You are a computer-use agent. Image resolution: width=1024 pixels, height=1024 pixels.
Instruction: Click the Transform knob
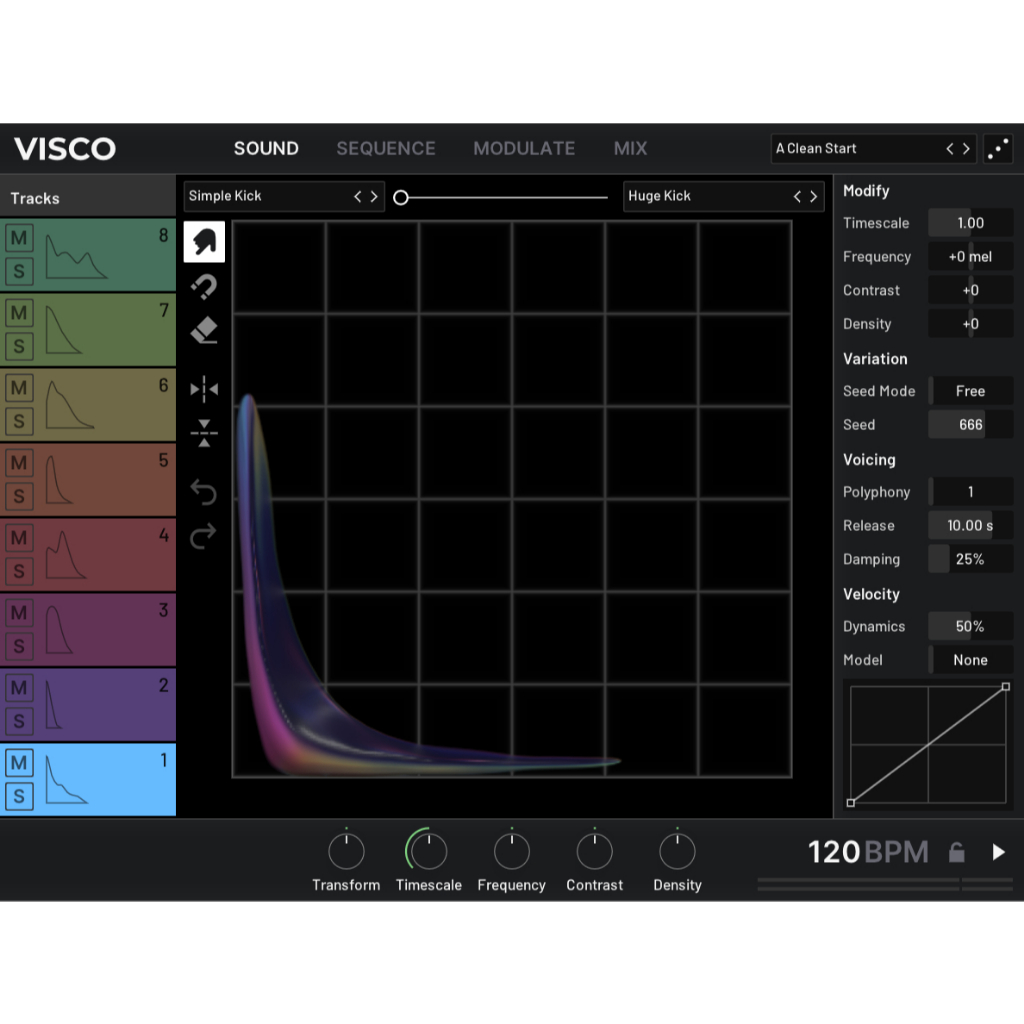(346, 852)
